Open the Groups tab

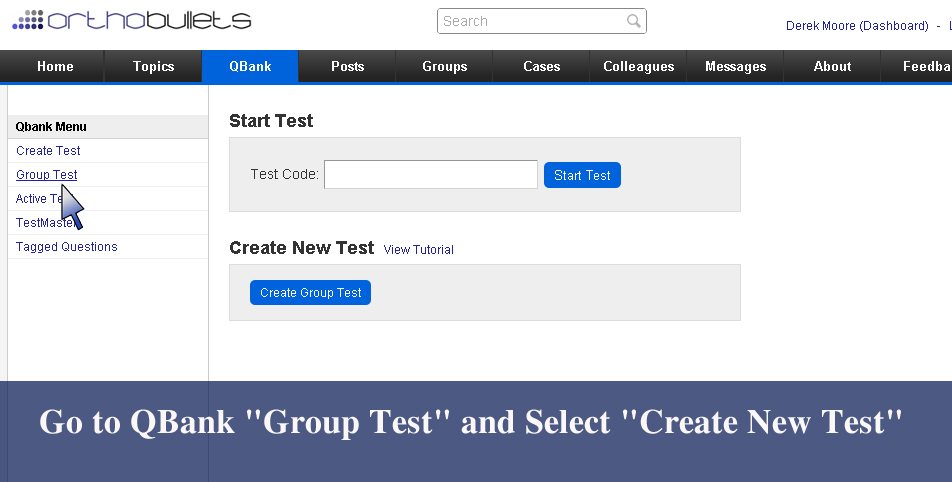pyautogui.click(x=444, y=66)
